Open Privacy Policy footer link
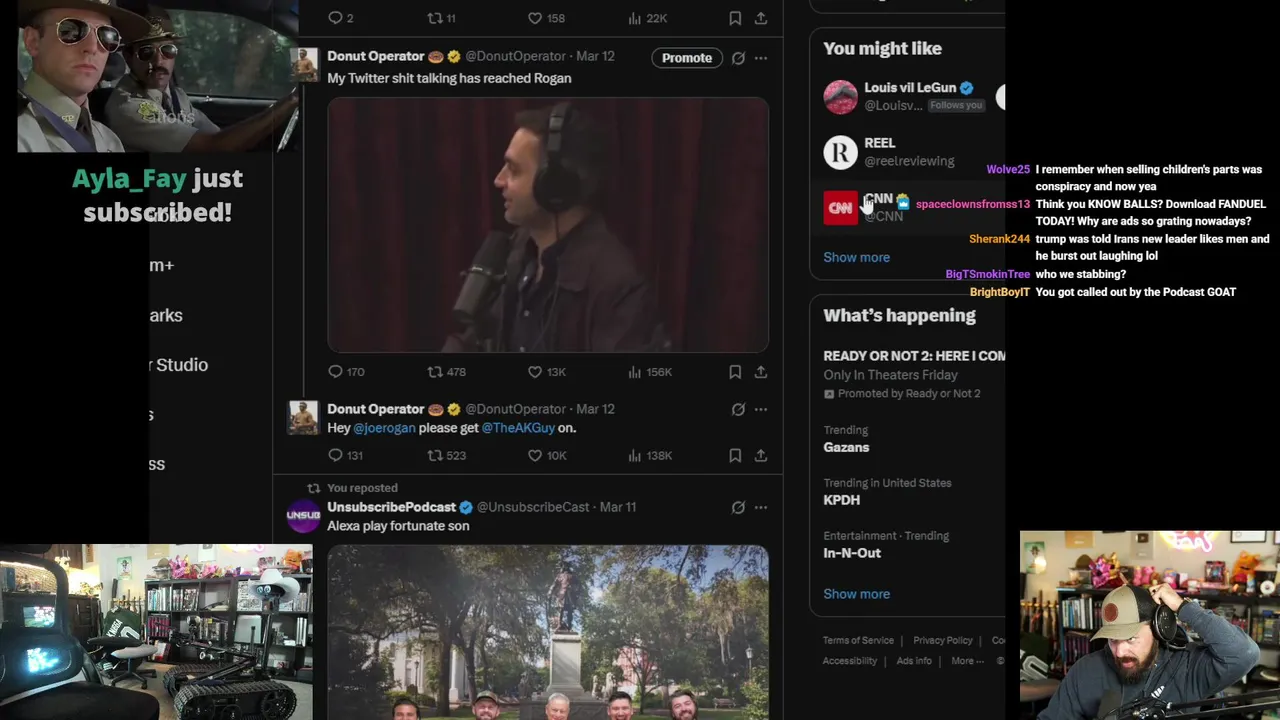Image resolution: width=1280 pixels, height=720 pixels. click(942, 640)
